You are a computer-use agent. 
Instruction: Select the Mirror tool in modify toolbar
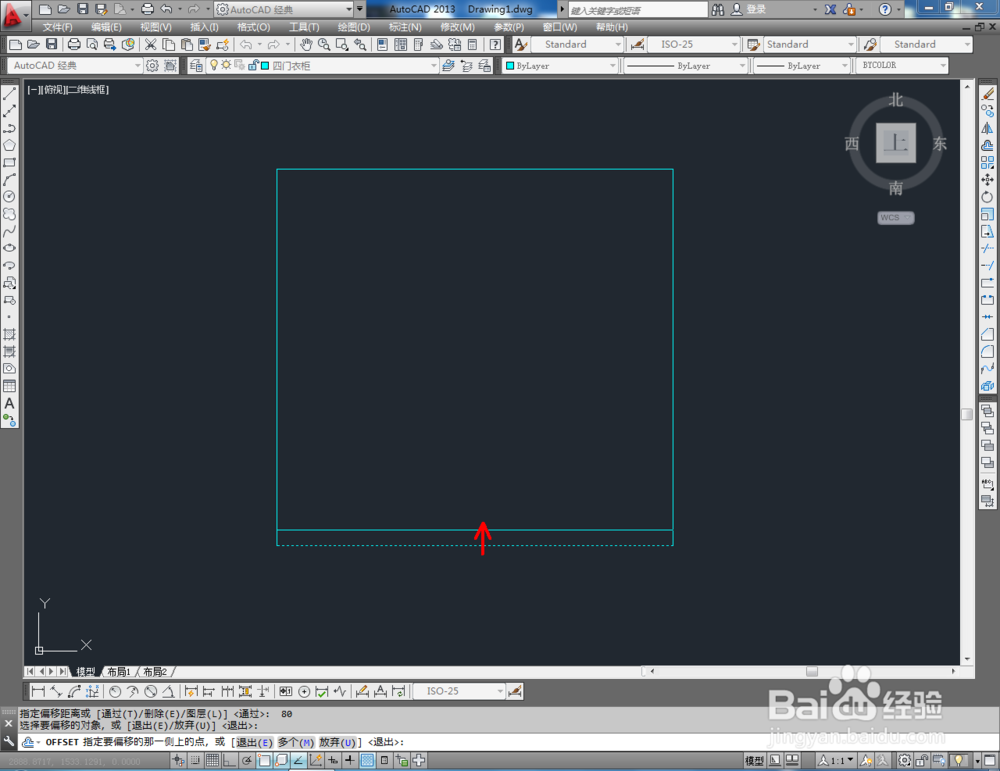pos(987,128)
